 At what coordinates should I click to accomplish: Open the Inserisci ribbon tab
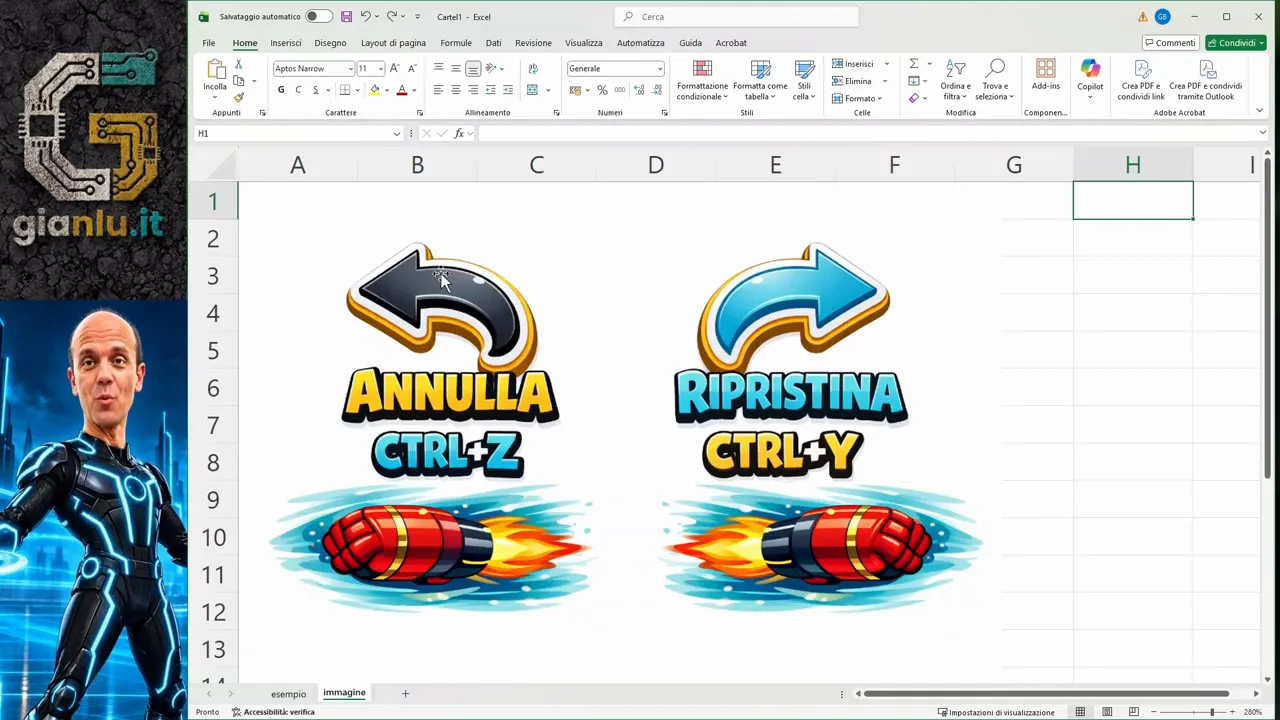(x=286, y=43)
